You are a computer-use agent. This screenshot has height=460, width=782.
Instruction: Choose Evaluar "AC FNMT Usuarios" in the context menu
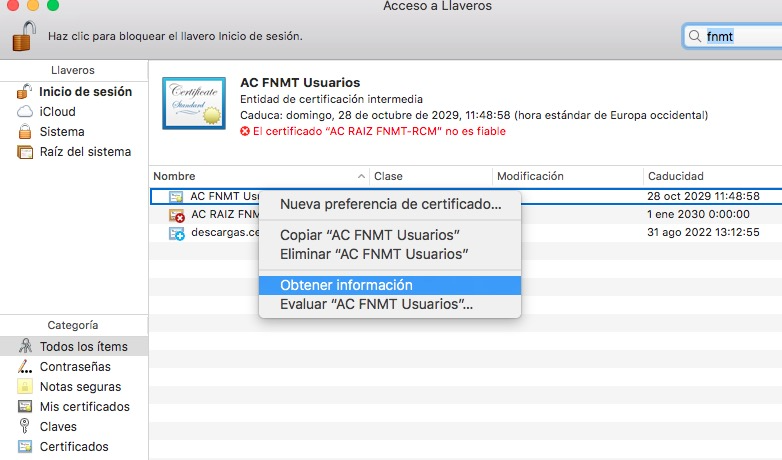coord(390,304)
